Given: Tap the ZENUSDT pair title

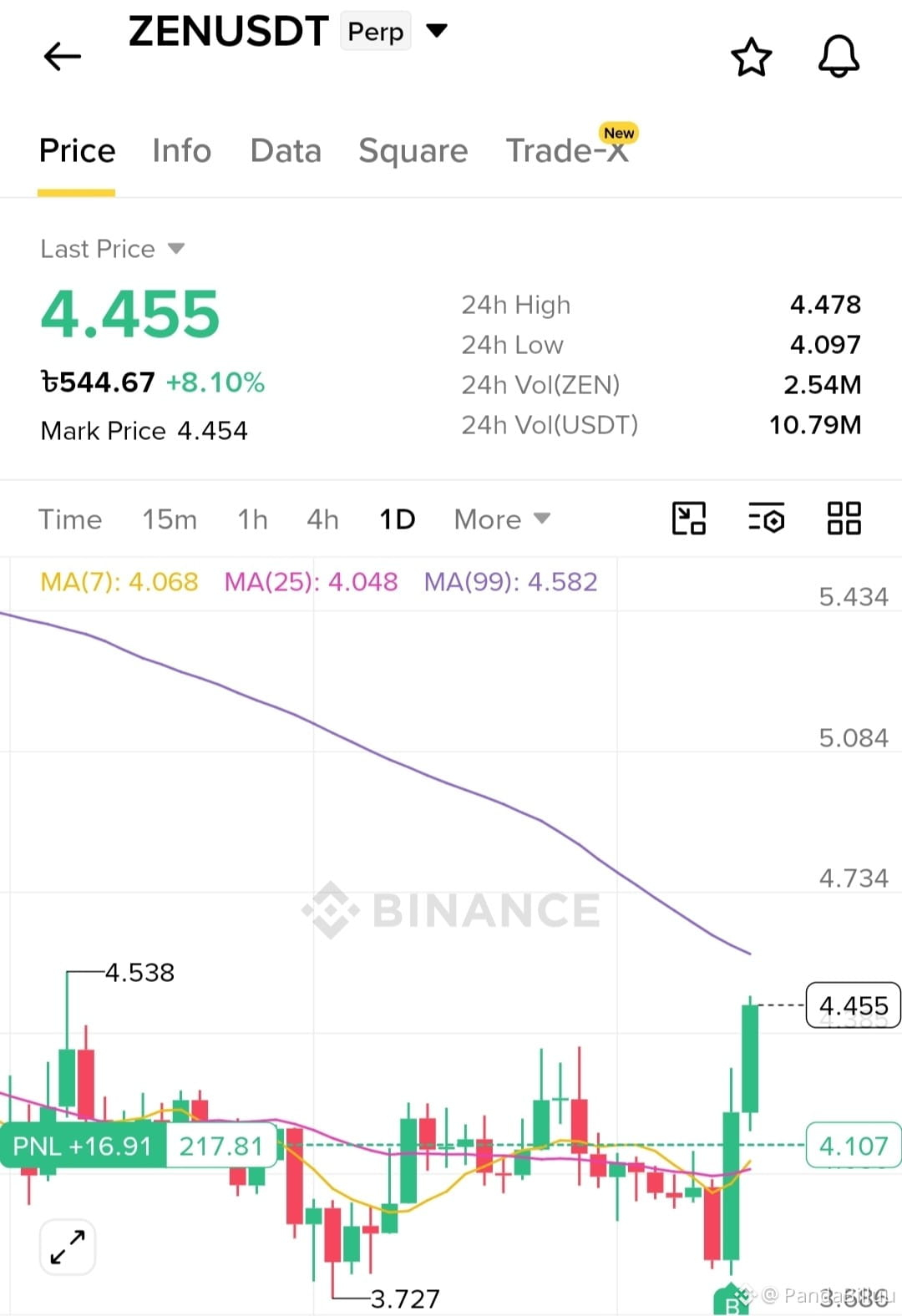Looking at the screenshot, I should point(228,32).
